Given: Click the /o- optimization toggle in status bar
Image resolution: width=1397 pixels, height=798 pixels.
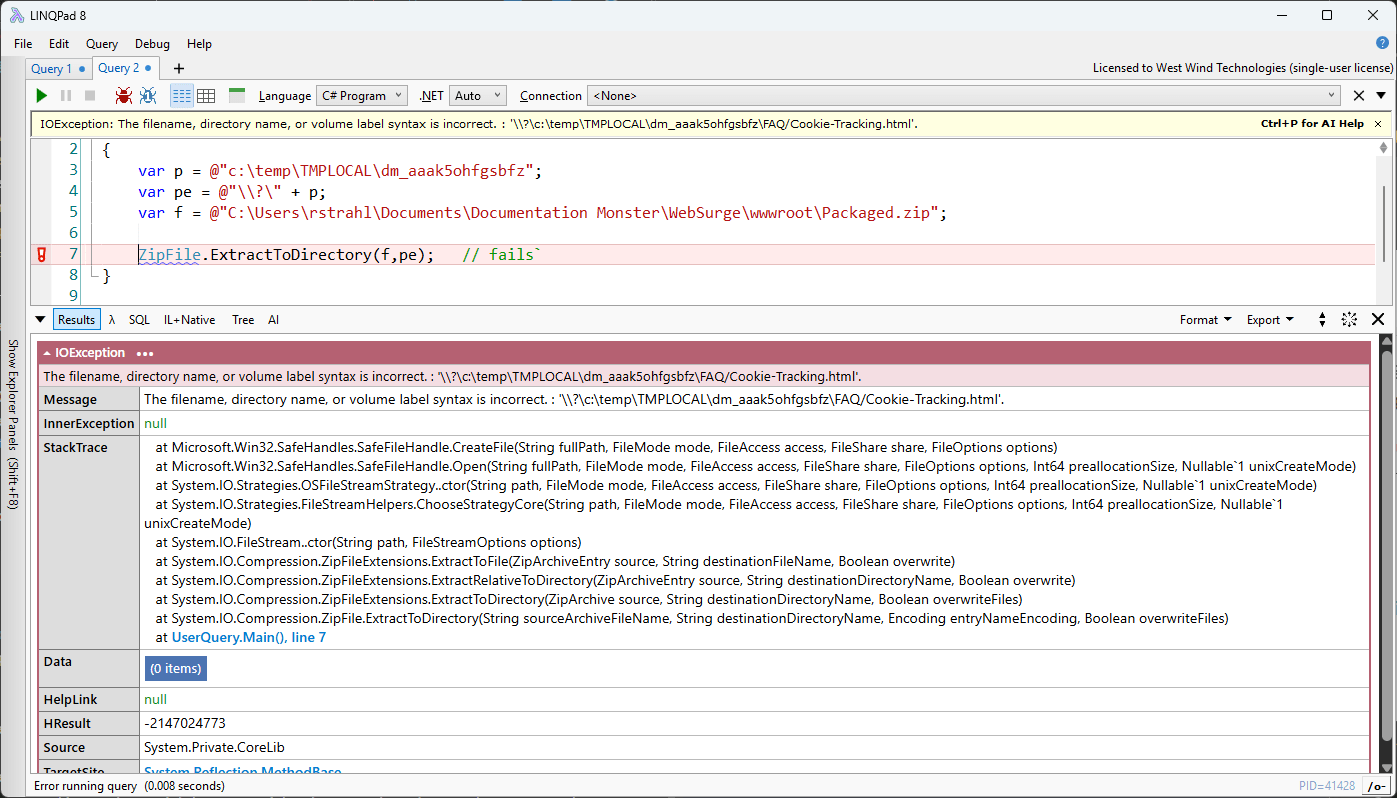Looking at the screenshot, I should pyautogui.click(x=1377, y=786).
